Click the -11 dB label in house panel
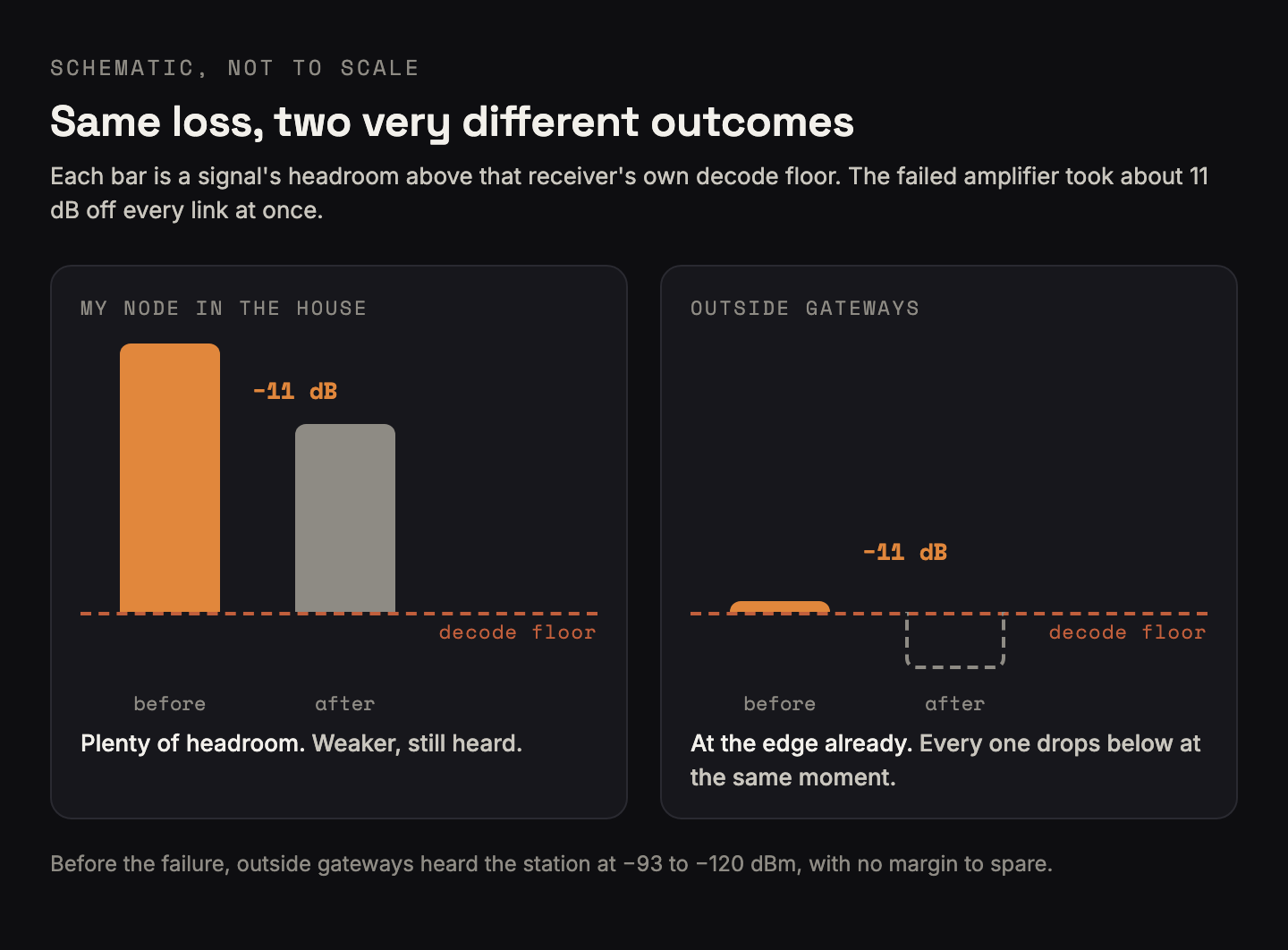 click(295, 391)
